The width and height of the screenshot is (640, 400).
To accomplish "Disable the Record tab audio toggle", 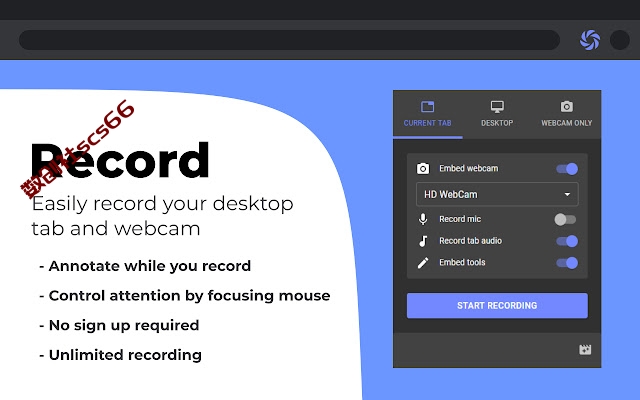I will pos(567,241).
